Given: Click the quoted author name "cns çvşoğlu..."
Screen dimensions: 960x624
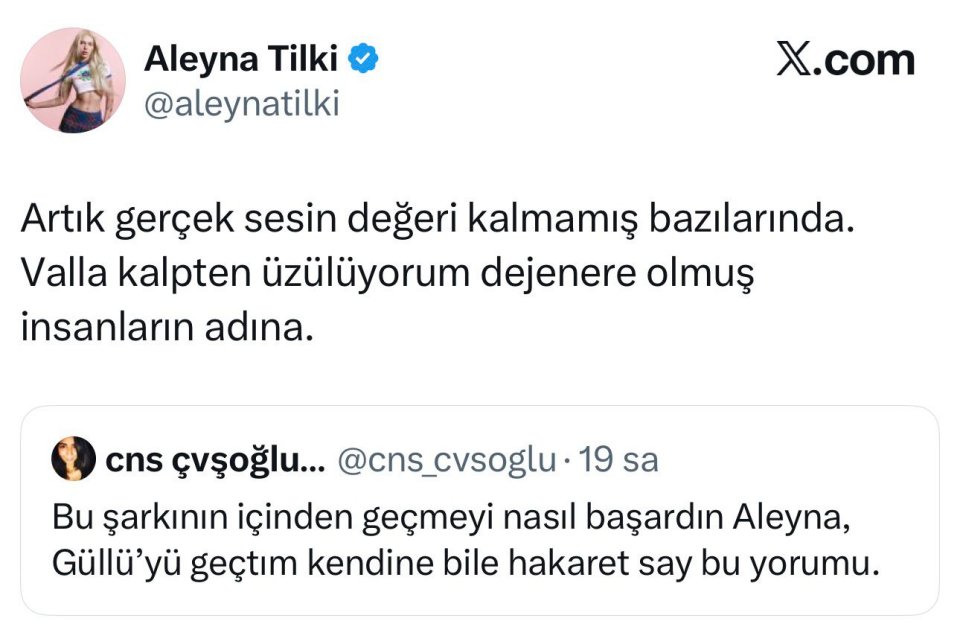Looking at the screenshot, I should coord(214,461).
